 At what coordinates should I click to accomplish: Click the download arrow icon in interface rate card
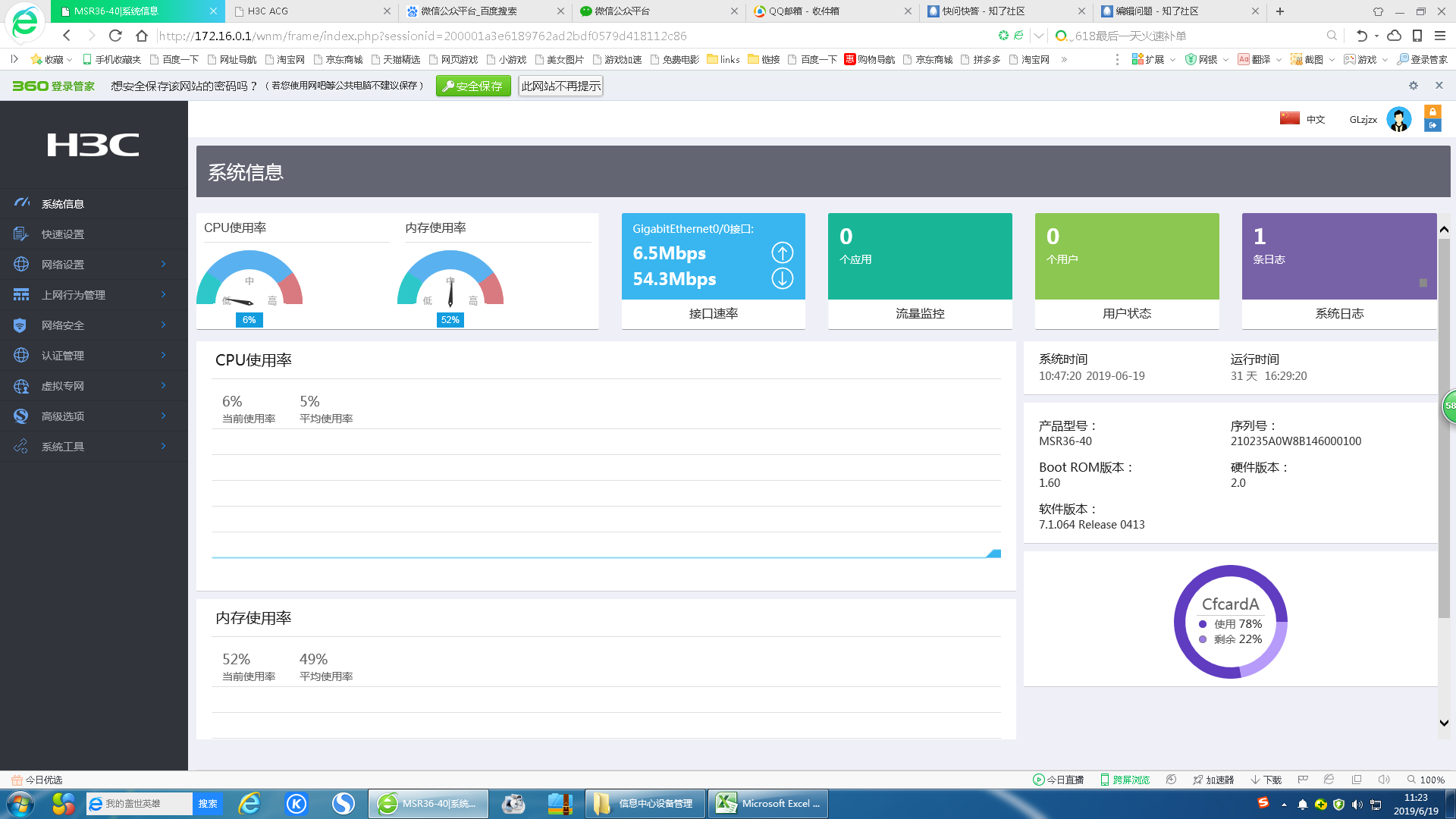point(782,278)
